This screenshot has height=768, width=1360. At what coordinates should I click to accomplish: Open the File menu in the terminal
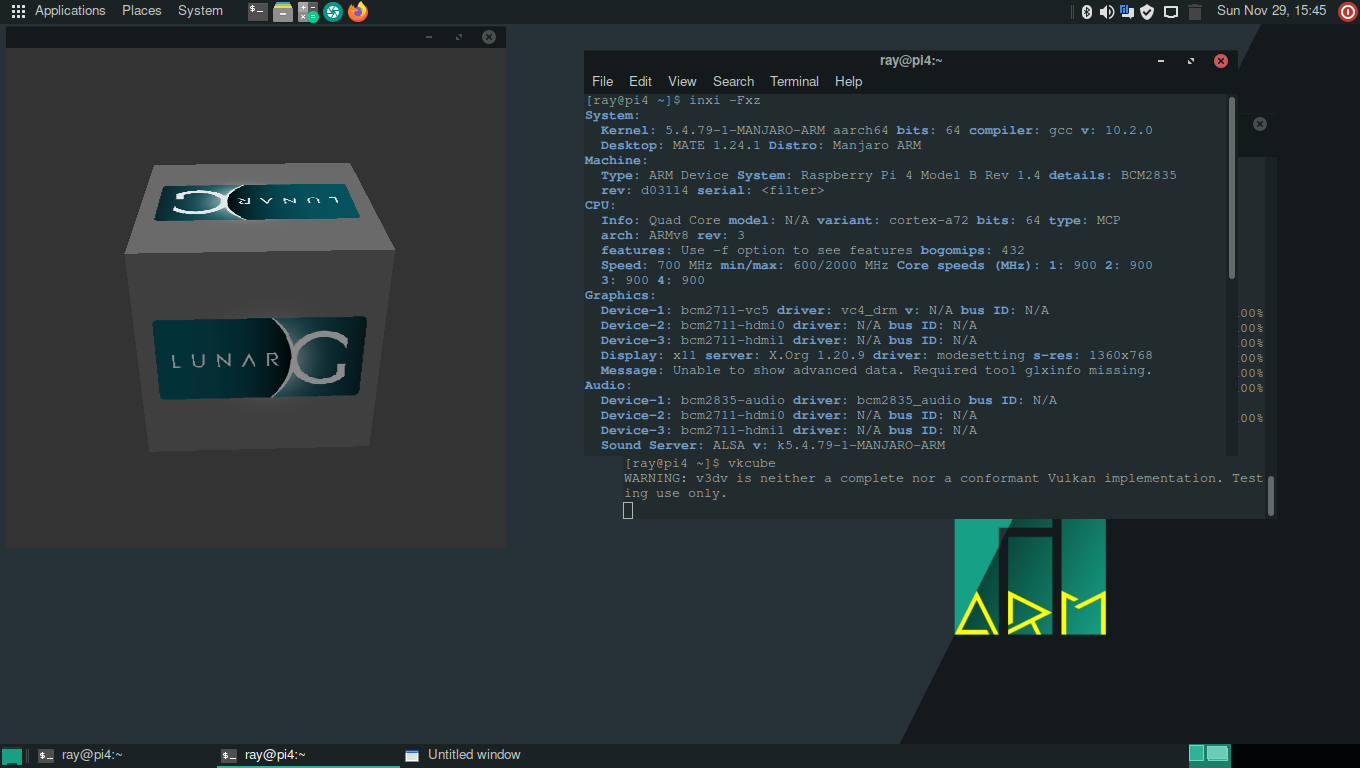click(x=602, y=82)
